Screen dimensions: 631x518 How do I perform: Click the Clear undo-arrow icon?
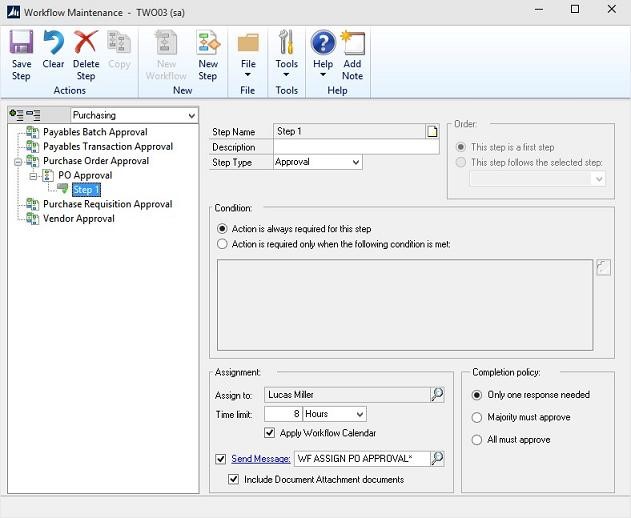[x=53, y=42]
